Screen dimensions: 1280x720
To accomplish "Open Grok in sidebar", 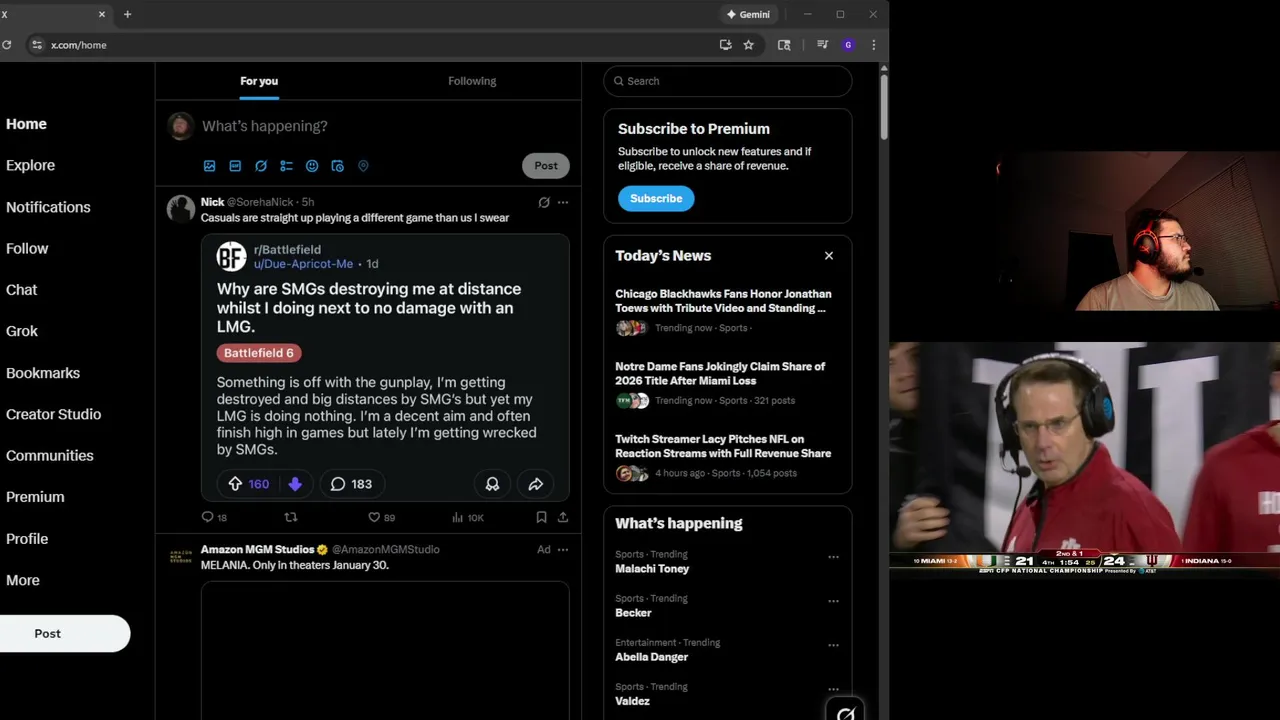I will pyautogui.click(x=22, y=331).
